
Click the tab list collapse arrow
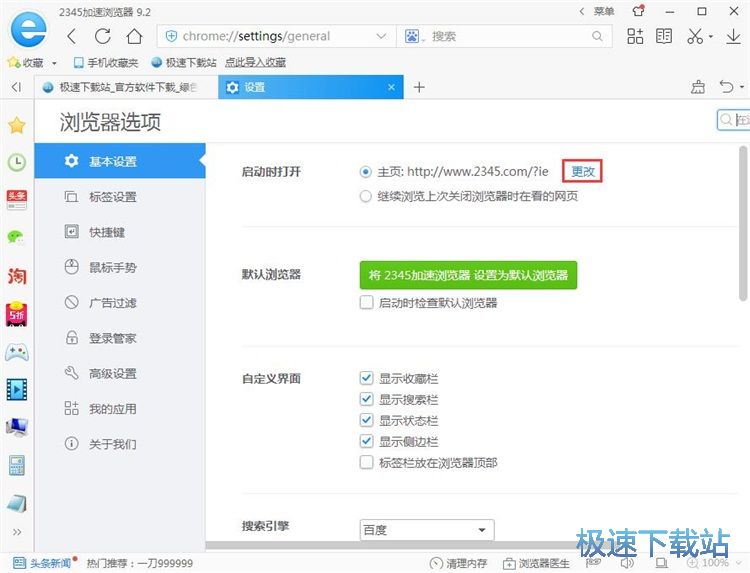(17, 87)
